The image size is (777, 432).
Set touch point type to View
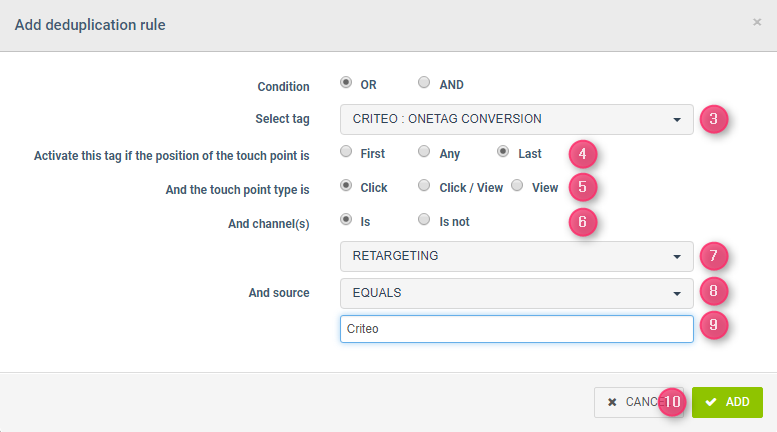[517, 186]
